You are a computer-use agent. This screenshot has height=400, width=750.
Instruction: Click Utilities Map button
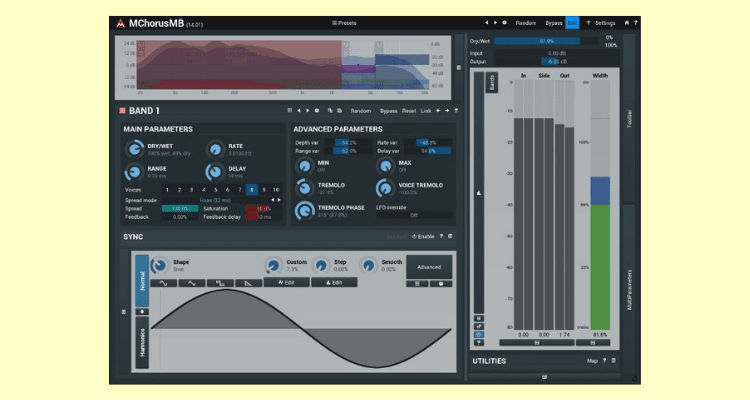[592, 361]
